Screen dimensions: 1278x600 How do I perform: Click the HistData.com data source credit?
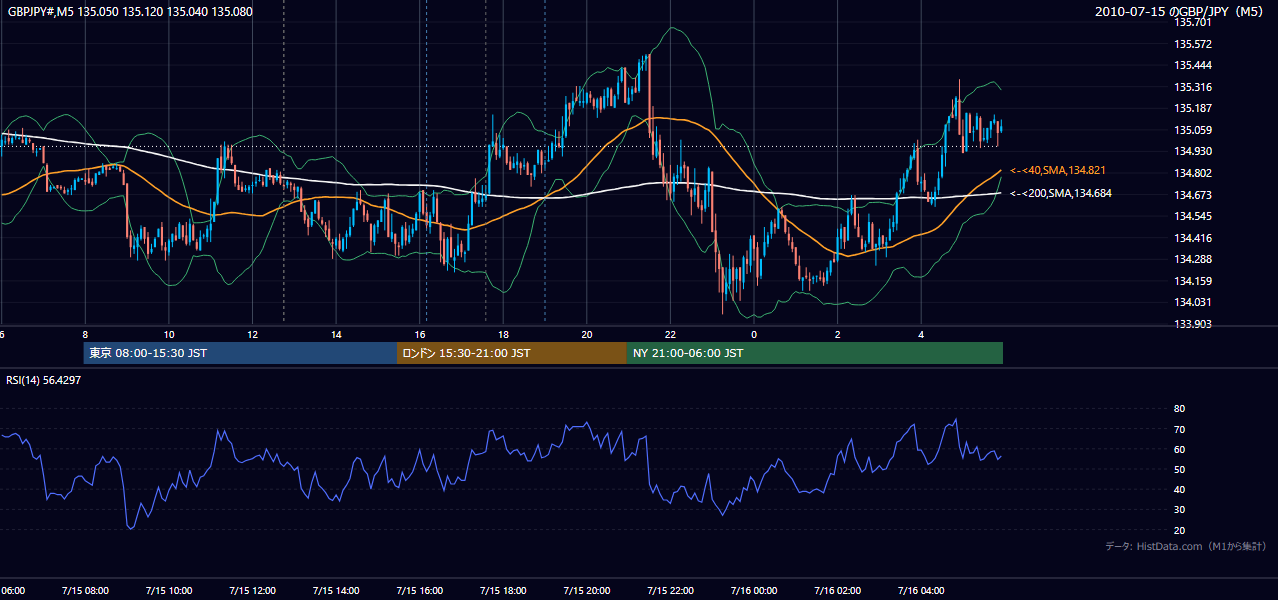click(1186, 546)
